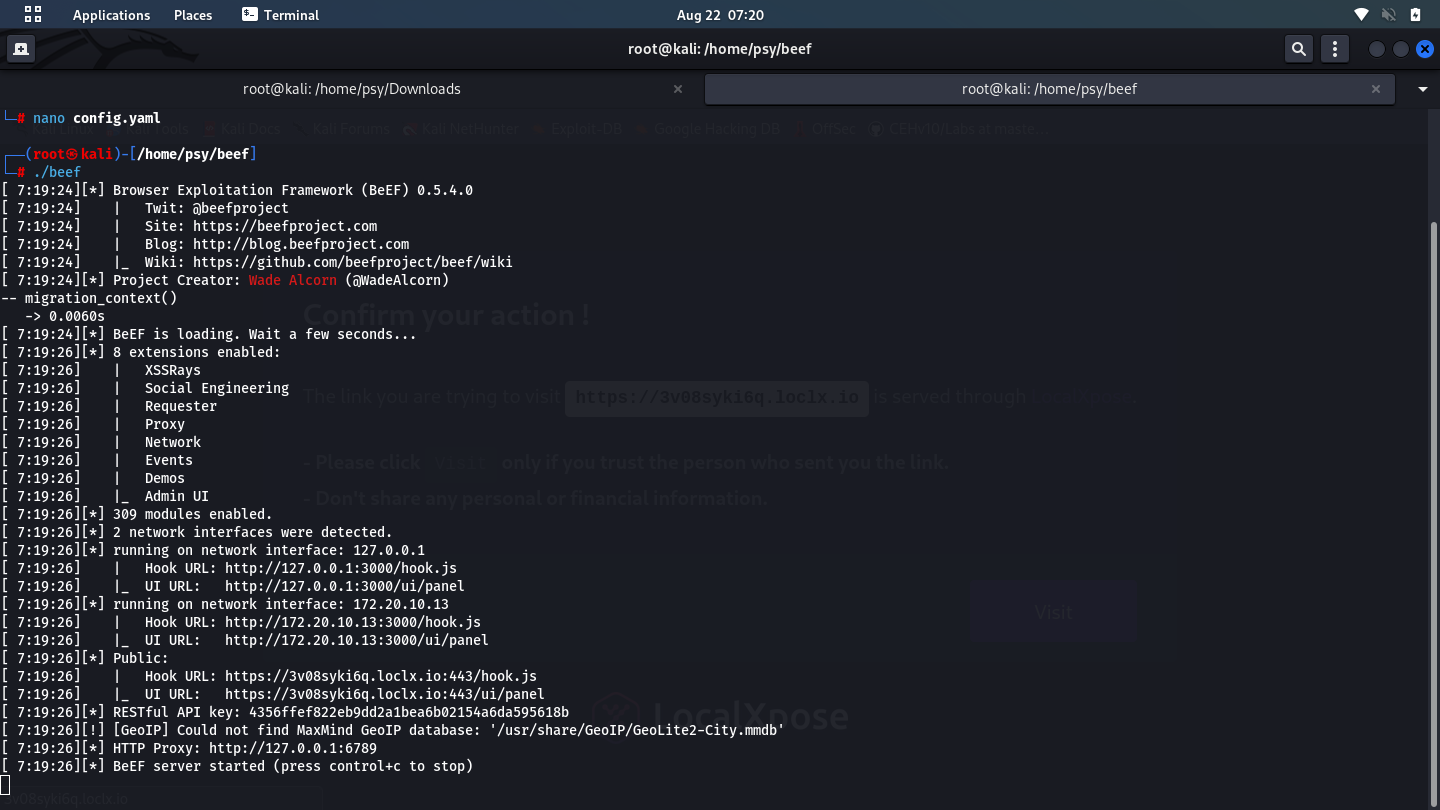Open the Places menu

click(192, 14)
